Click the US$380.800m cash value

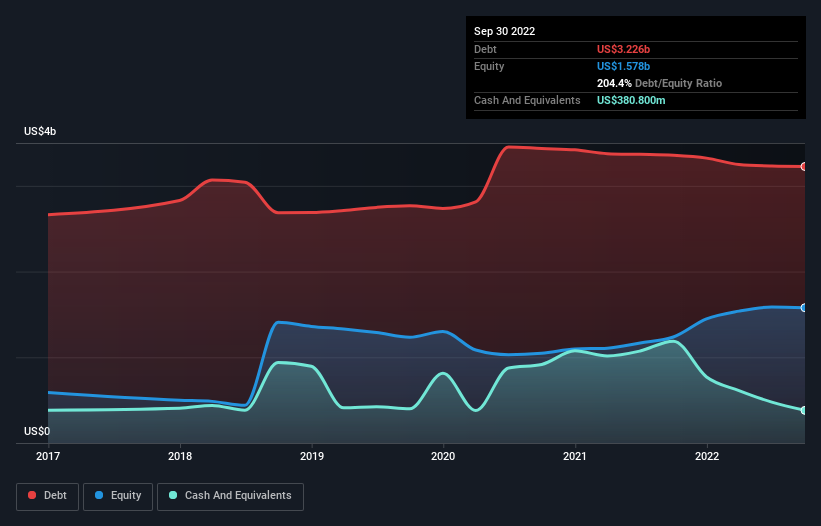tap(631, 100)
